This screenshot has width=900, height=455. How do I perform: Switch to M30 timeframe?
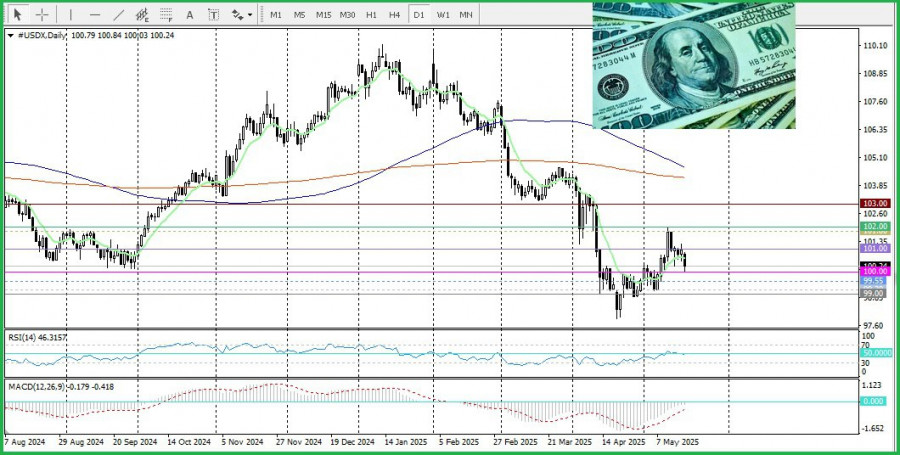[x=347, y=15]
